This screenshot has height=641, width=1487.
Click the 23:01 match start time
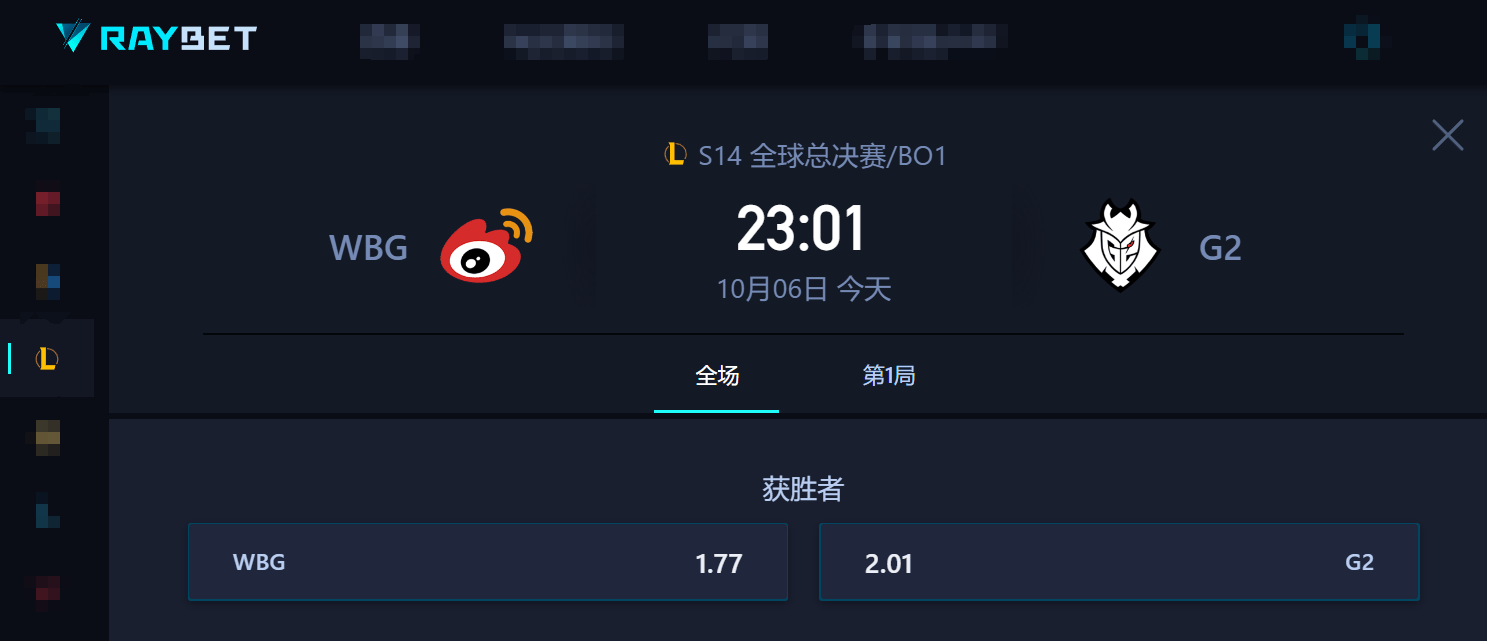[801, 229]
